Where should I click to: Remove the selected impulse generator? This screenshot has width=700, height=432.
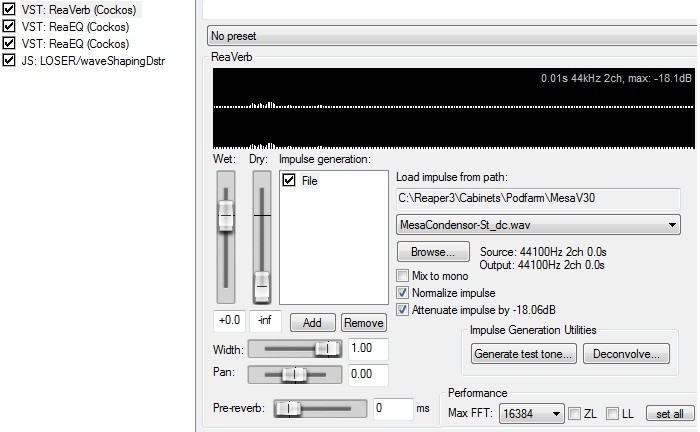364,323
